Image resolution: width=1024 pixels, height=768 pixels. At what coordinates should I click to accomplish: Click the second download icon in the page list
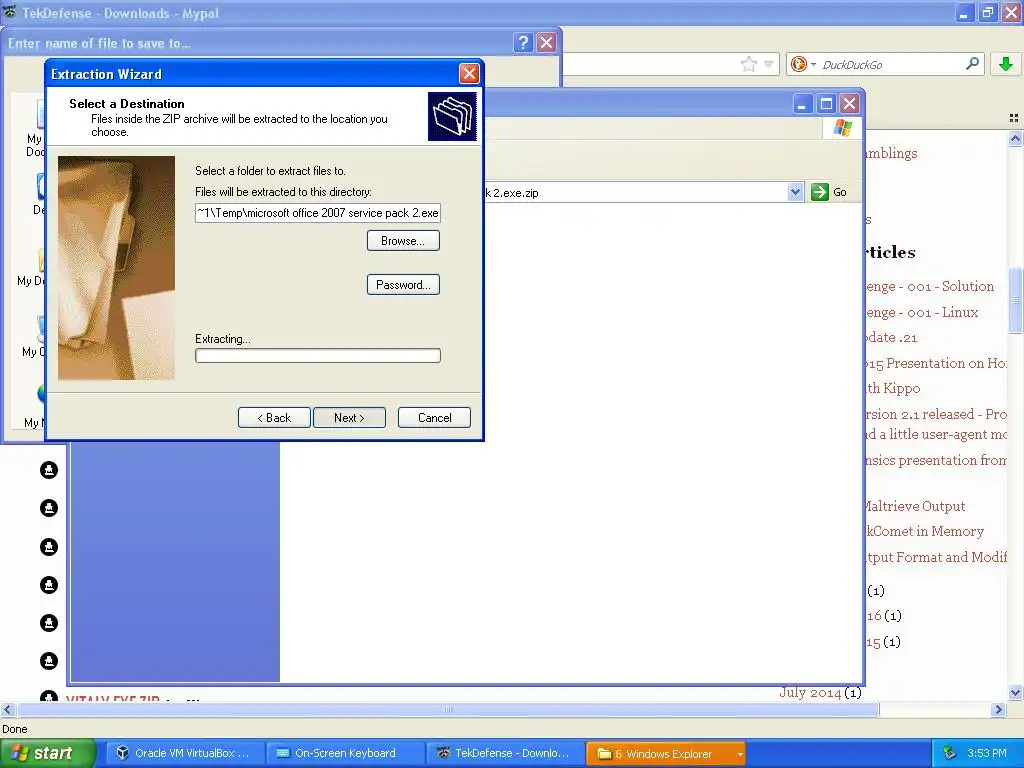coord(49,508)
